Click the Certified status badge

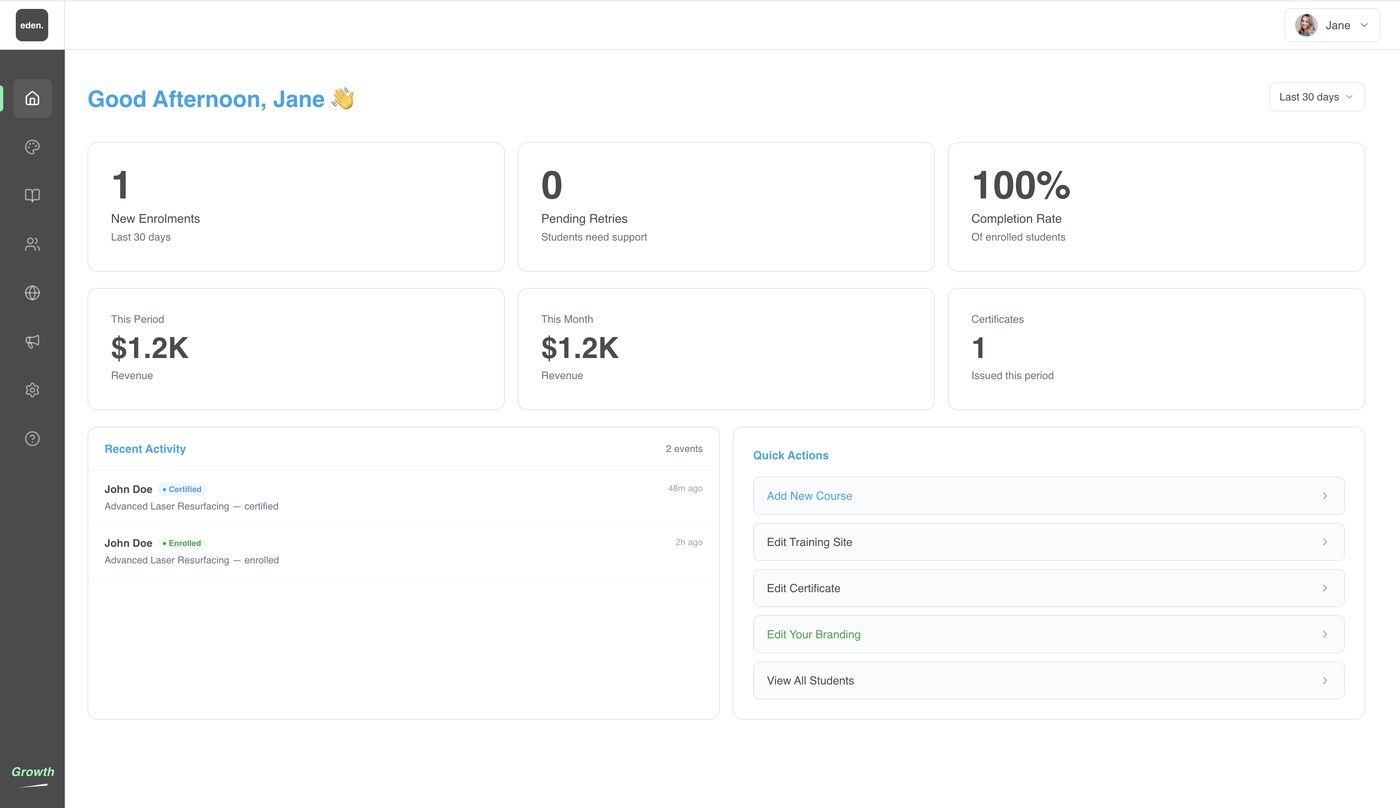click(x=182, y=489)
